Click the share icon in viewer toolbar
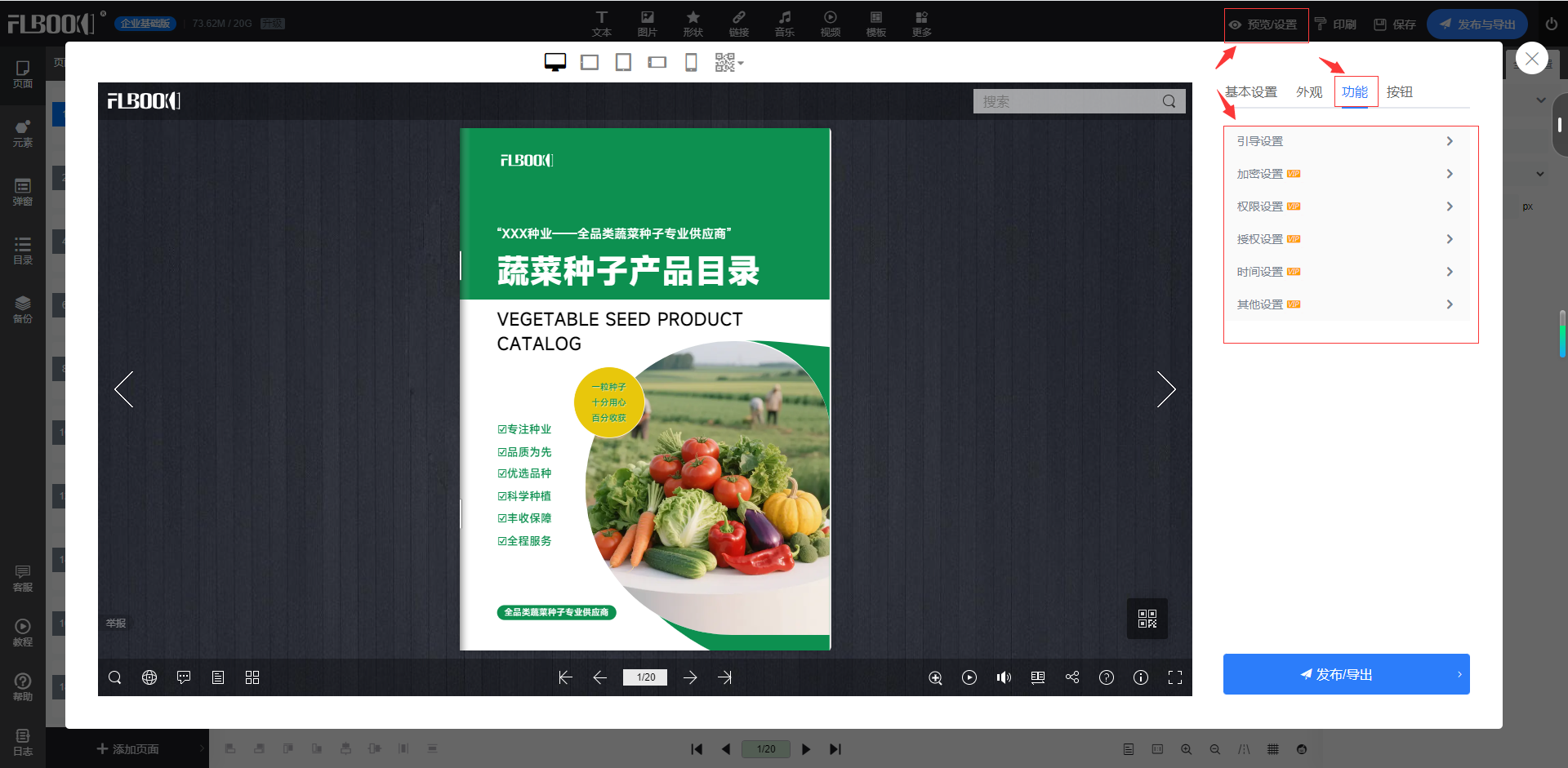The width and height of the screenshot is (1568, 768). (1072, 677)
